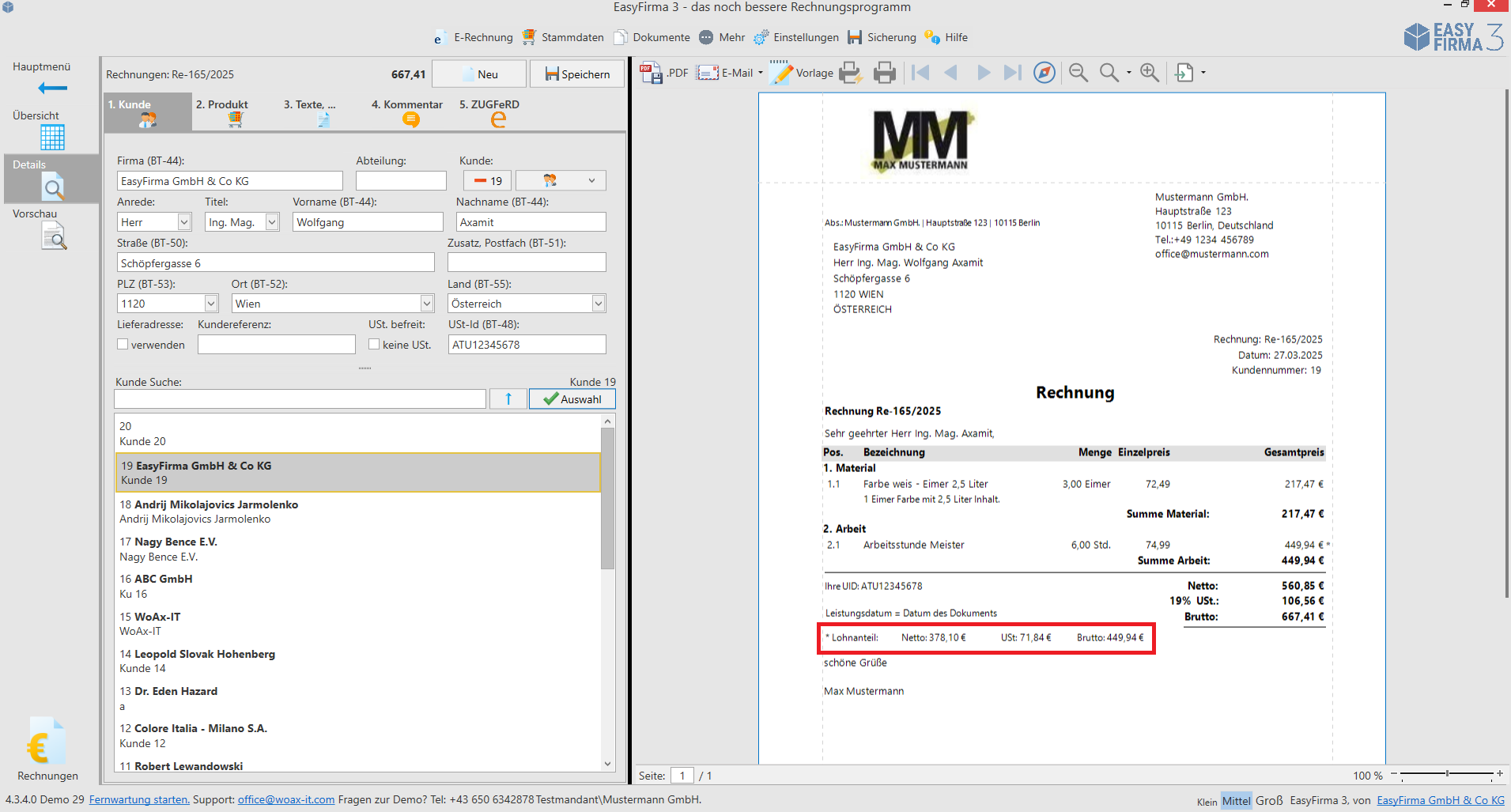Go to last page in preview

pos(1013,73)
